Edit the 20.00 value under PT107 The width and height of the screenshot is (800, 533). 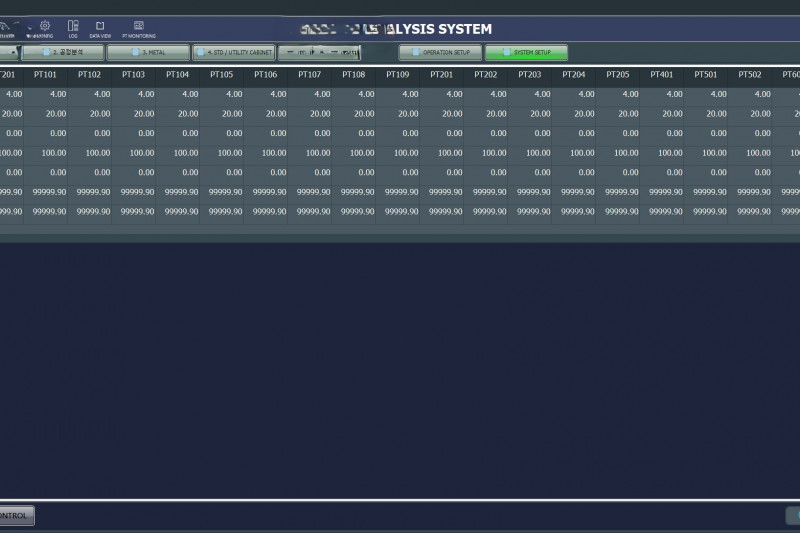coord(310,114)
